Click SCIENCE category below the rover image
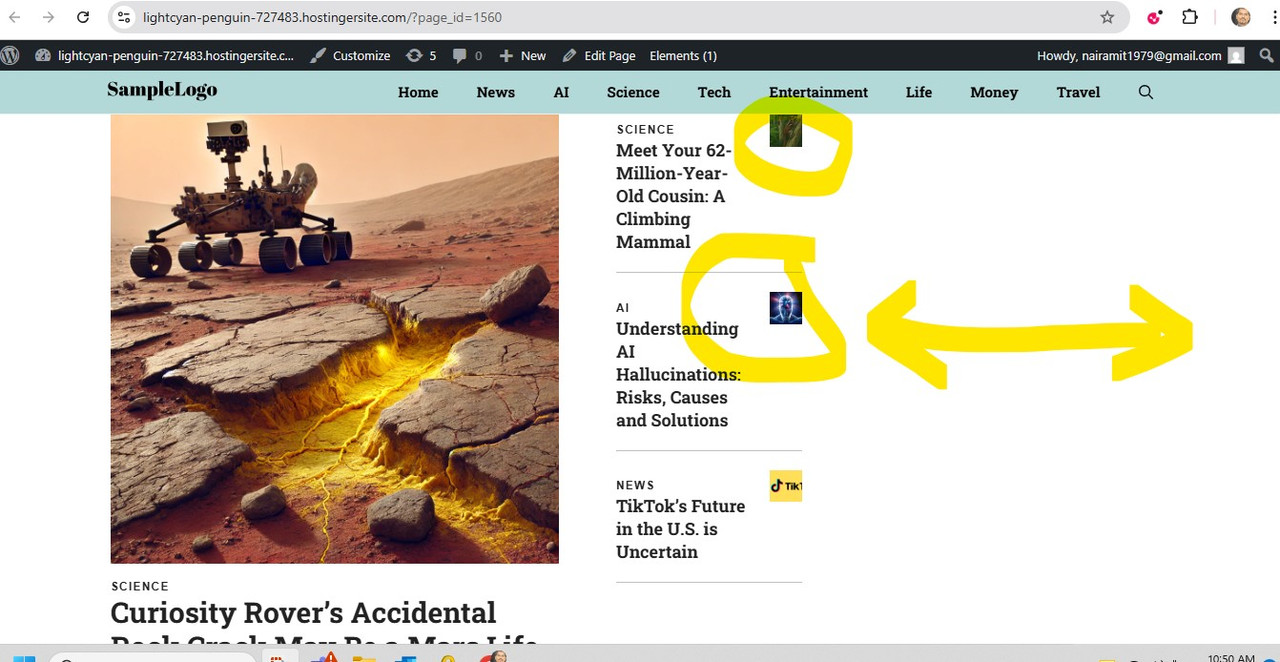Viewport: 1280px width, 662px height. click(140, 586)
